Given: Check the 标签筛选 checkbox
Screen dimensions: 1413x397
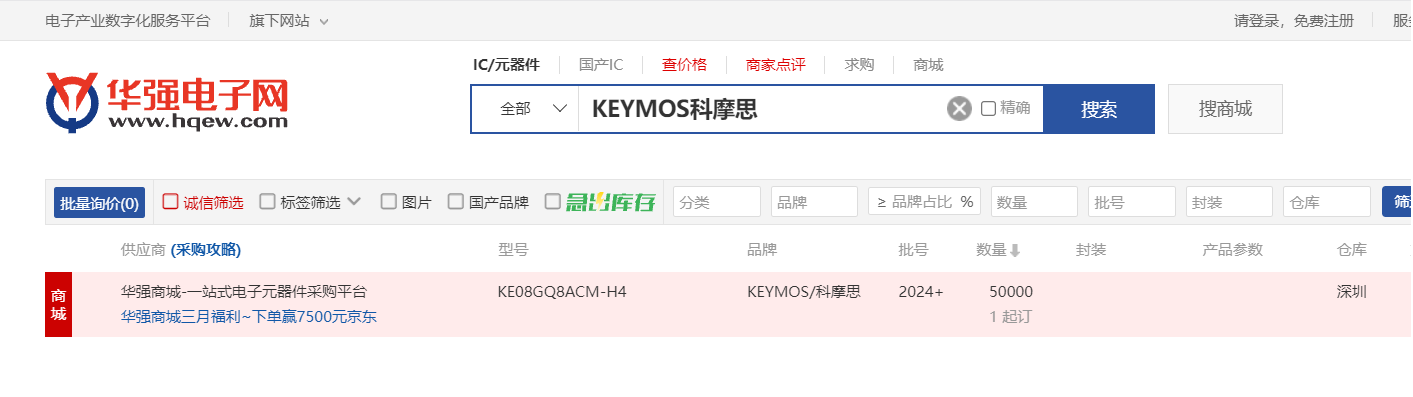Looking at the screenshot, I should click(x=267, y=201).
